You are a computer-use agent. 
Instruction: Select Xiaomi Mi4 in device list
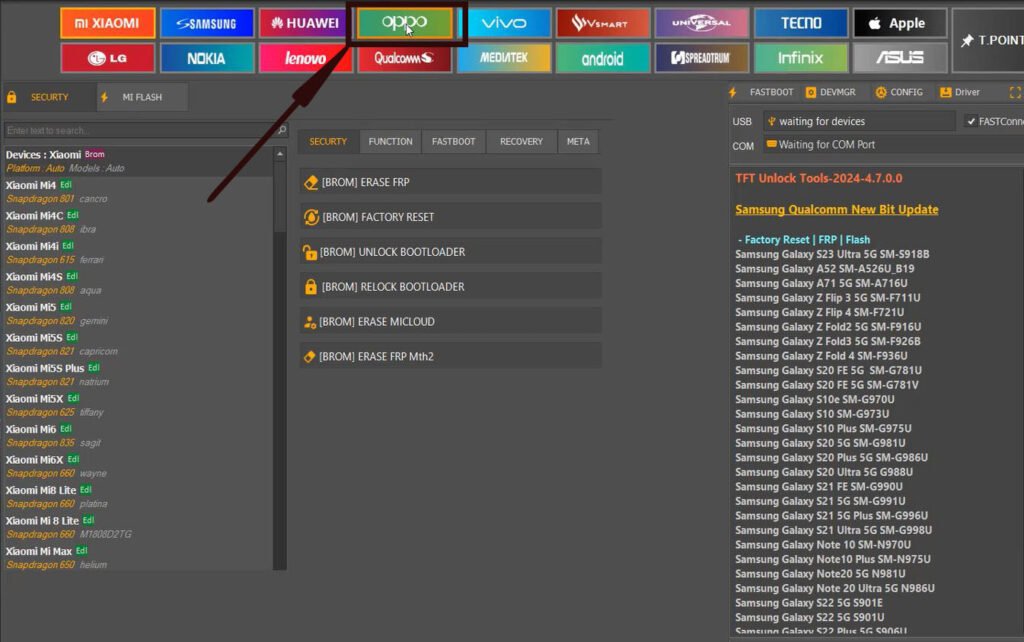(137, 192)
